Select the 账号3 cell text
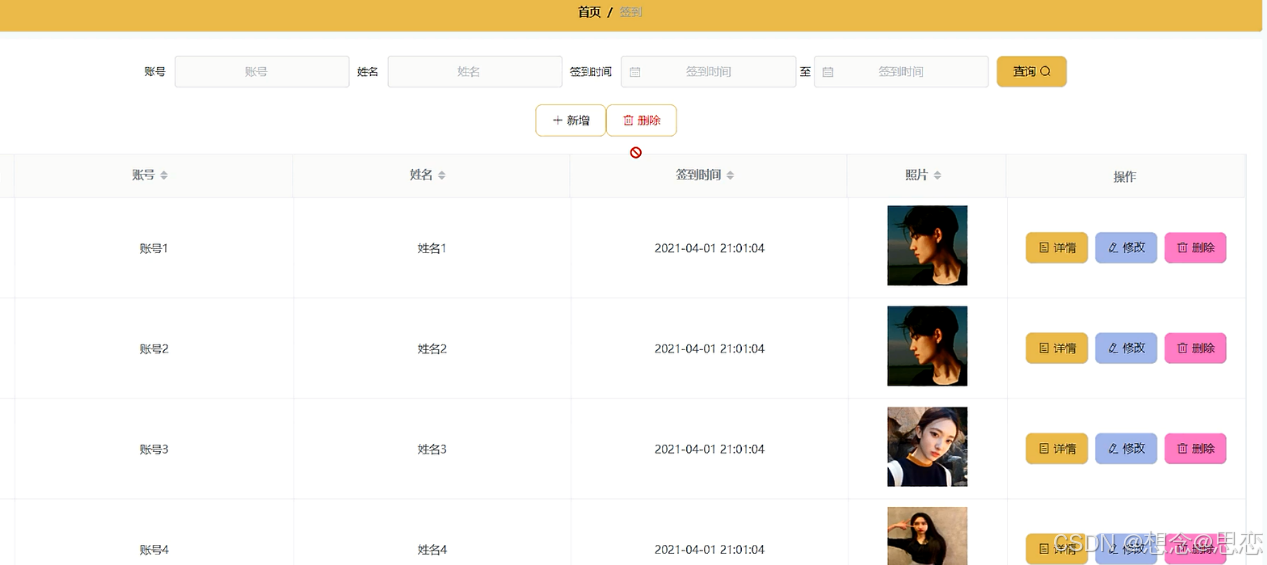 154,449
